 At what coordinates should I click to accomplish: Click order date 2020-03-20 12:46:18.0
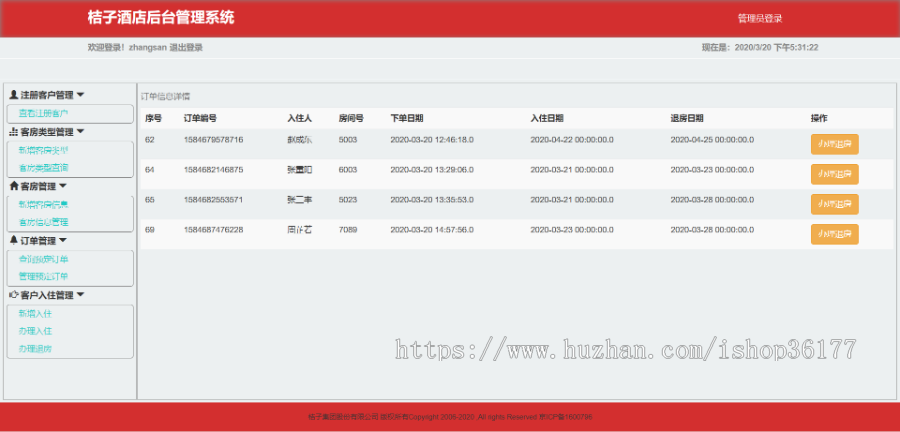click(x=432, y=139)
